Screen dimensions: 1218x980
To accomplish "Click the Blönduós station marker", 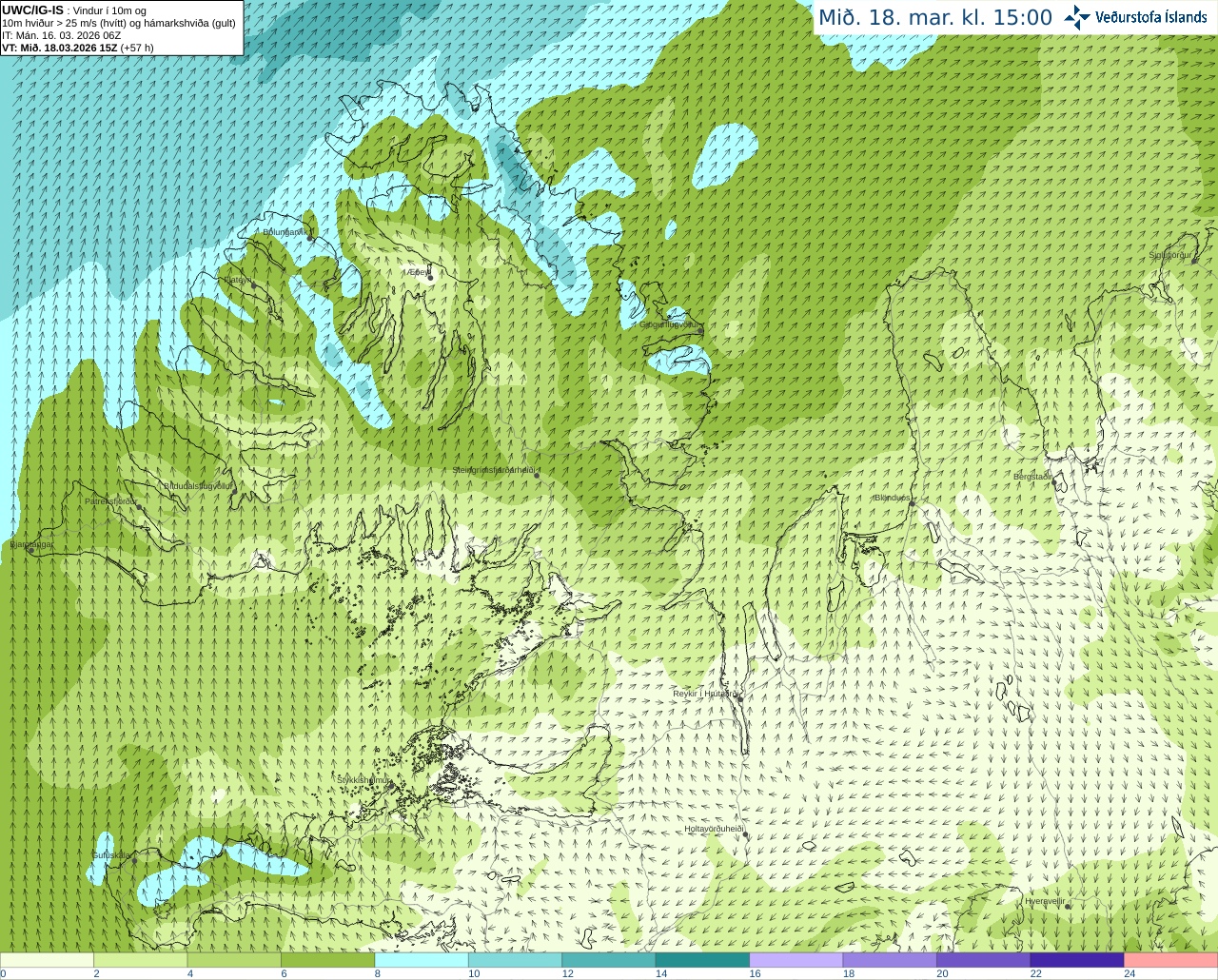I will (x=912, y=503).
